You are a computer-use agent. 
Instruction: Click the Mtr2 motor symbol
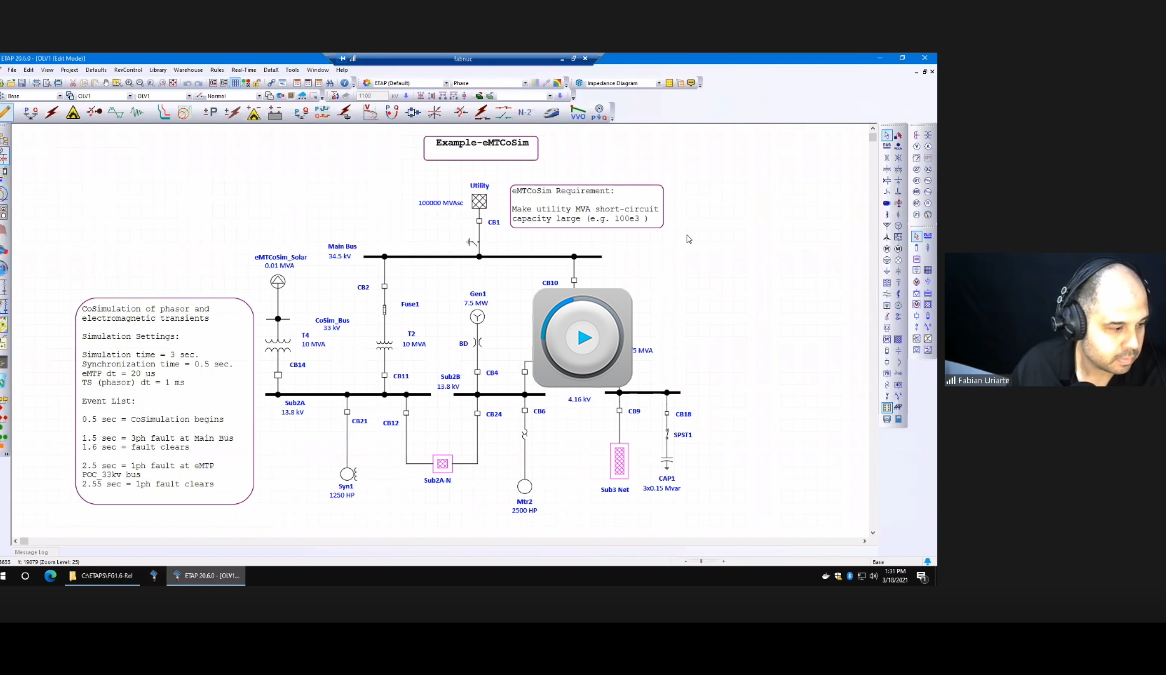(525, 486)
